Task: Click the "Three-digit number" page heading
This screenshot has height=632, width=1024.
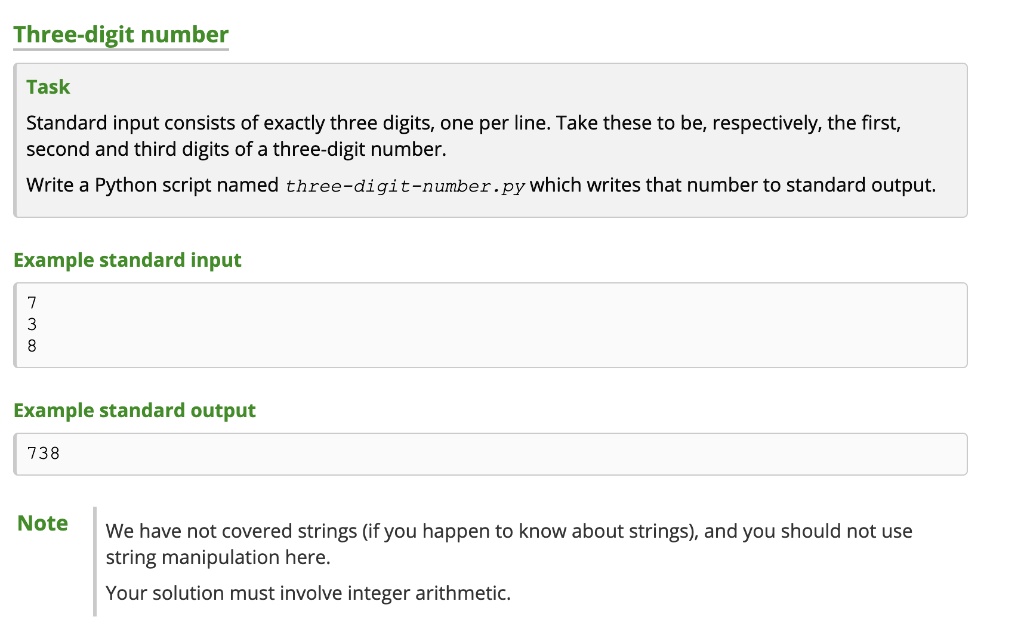Action: click(121, 35)
